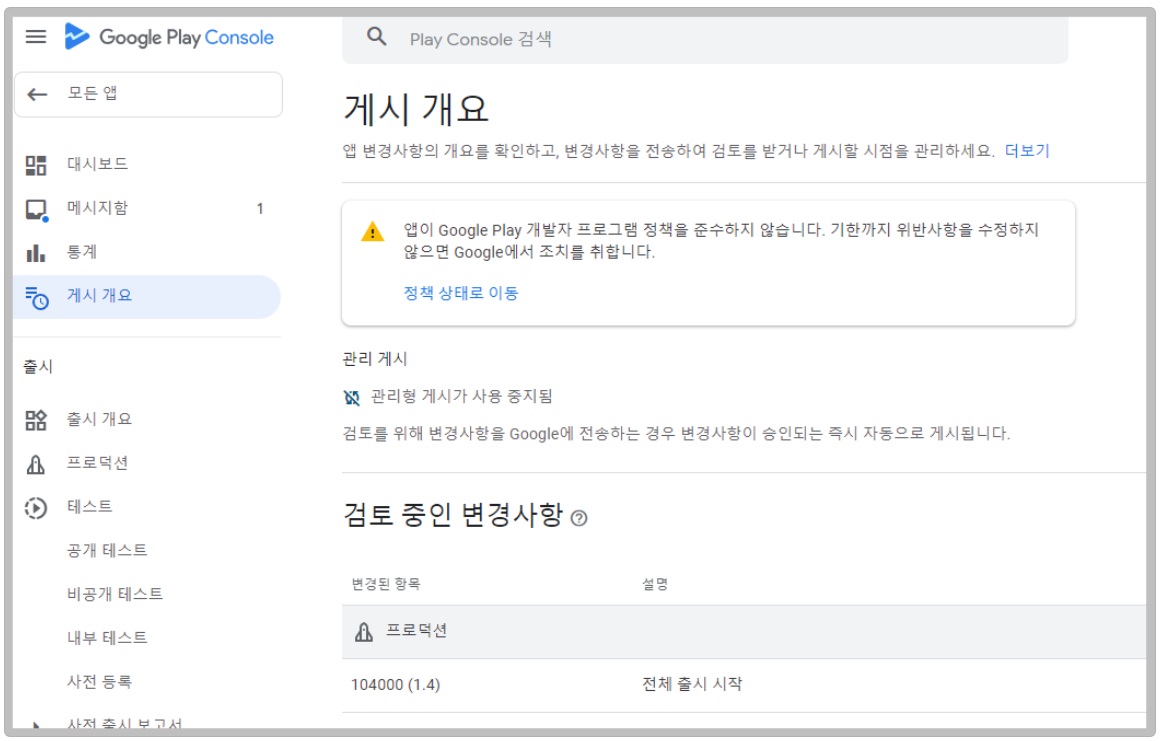Click the 통계 bar chart icon
The width and height of the screenshot is (1160, 741).
pyautogui.click(x=36, y=253)
